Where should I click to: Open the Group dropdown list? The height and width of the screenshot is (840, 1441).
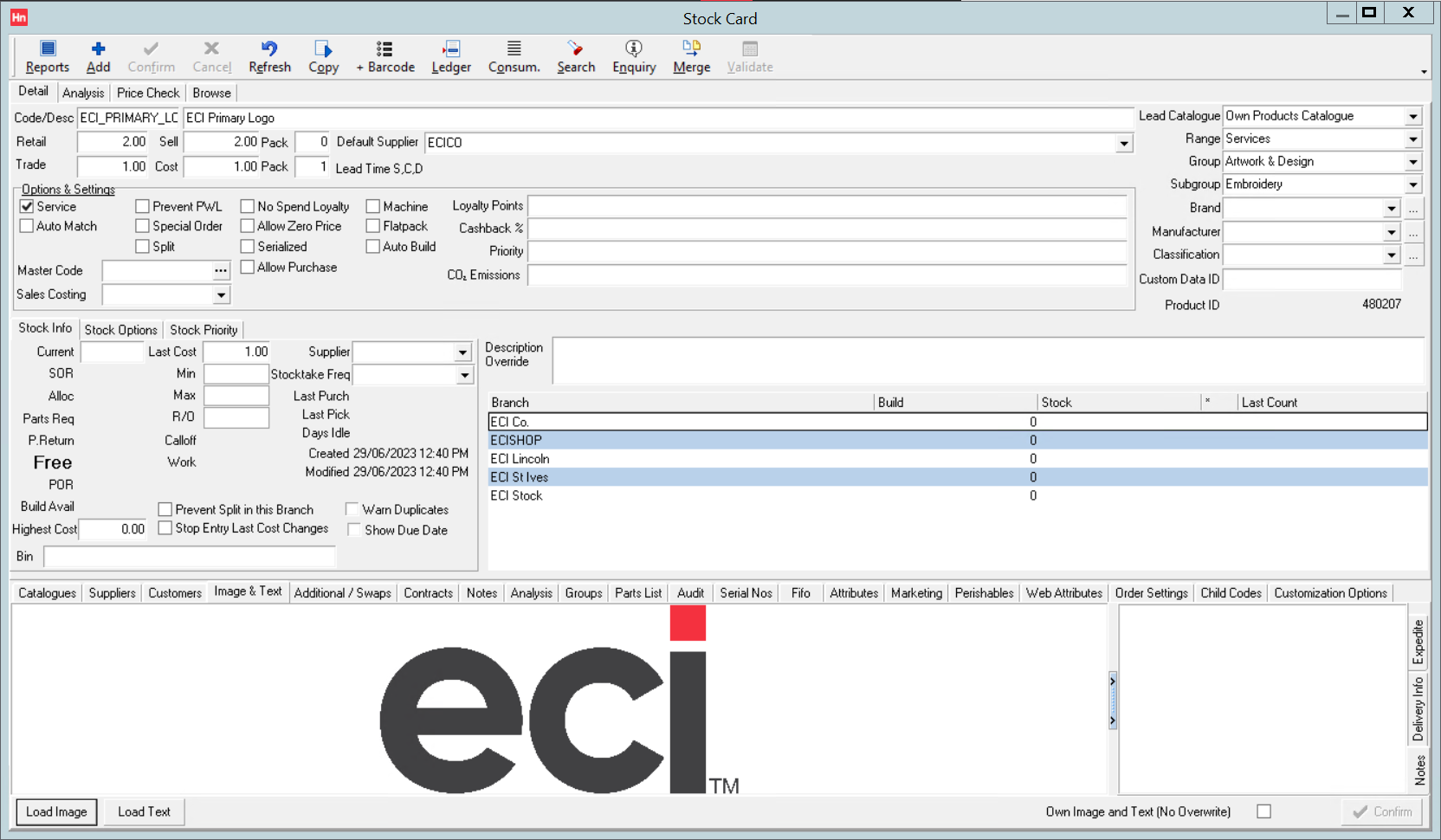pos(1413,162)
